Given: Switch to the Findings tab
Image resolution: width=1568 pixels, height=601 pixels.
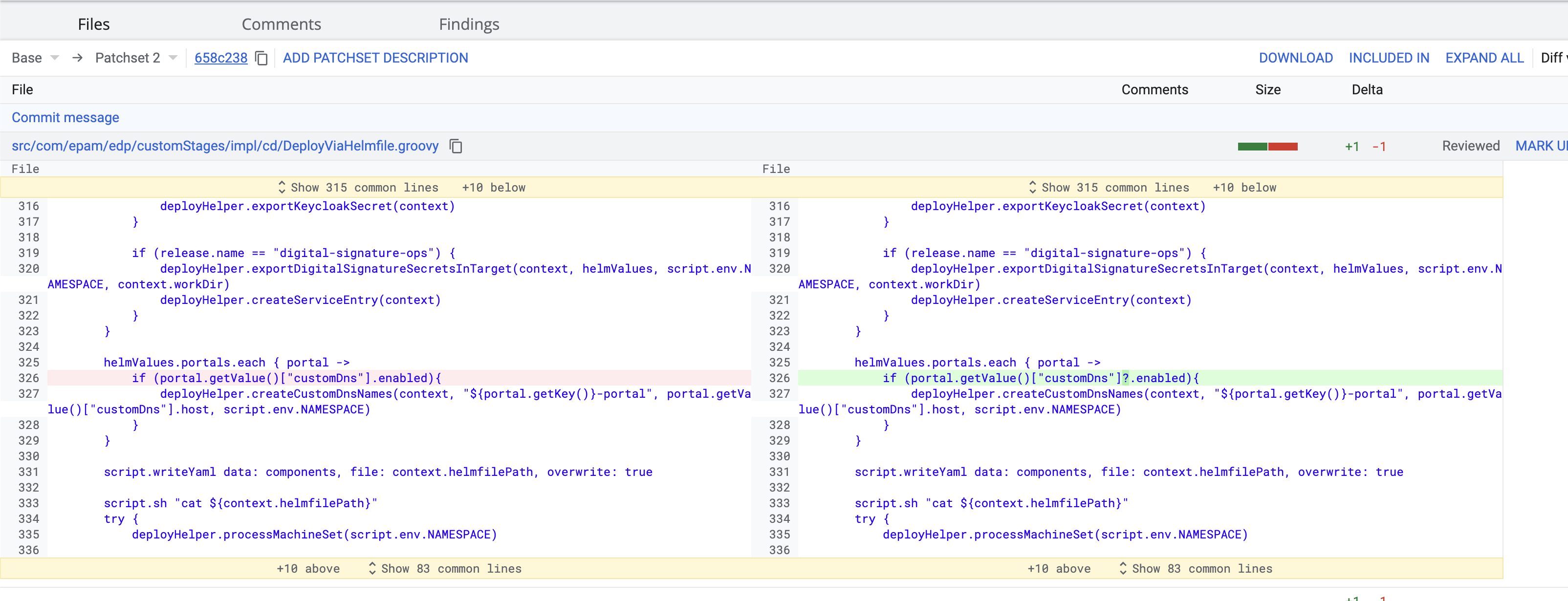Looking at the screenshot, I should (x=469, y=24).
